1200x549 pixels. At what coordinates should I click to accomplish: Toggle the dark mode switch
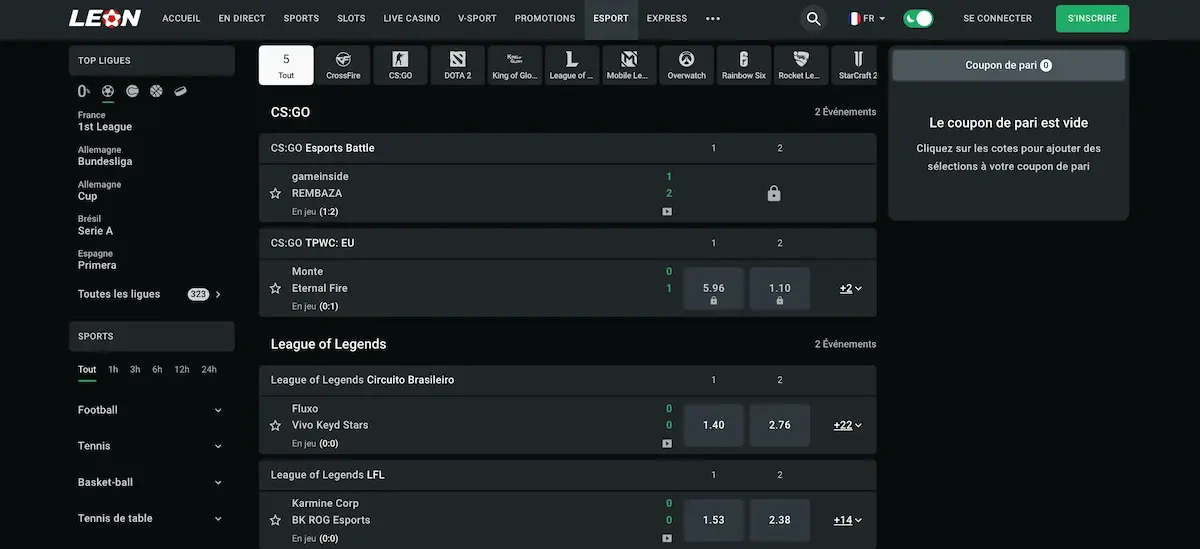pyautogui.click(x=917, y=18)
